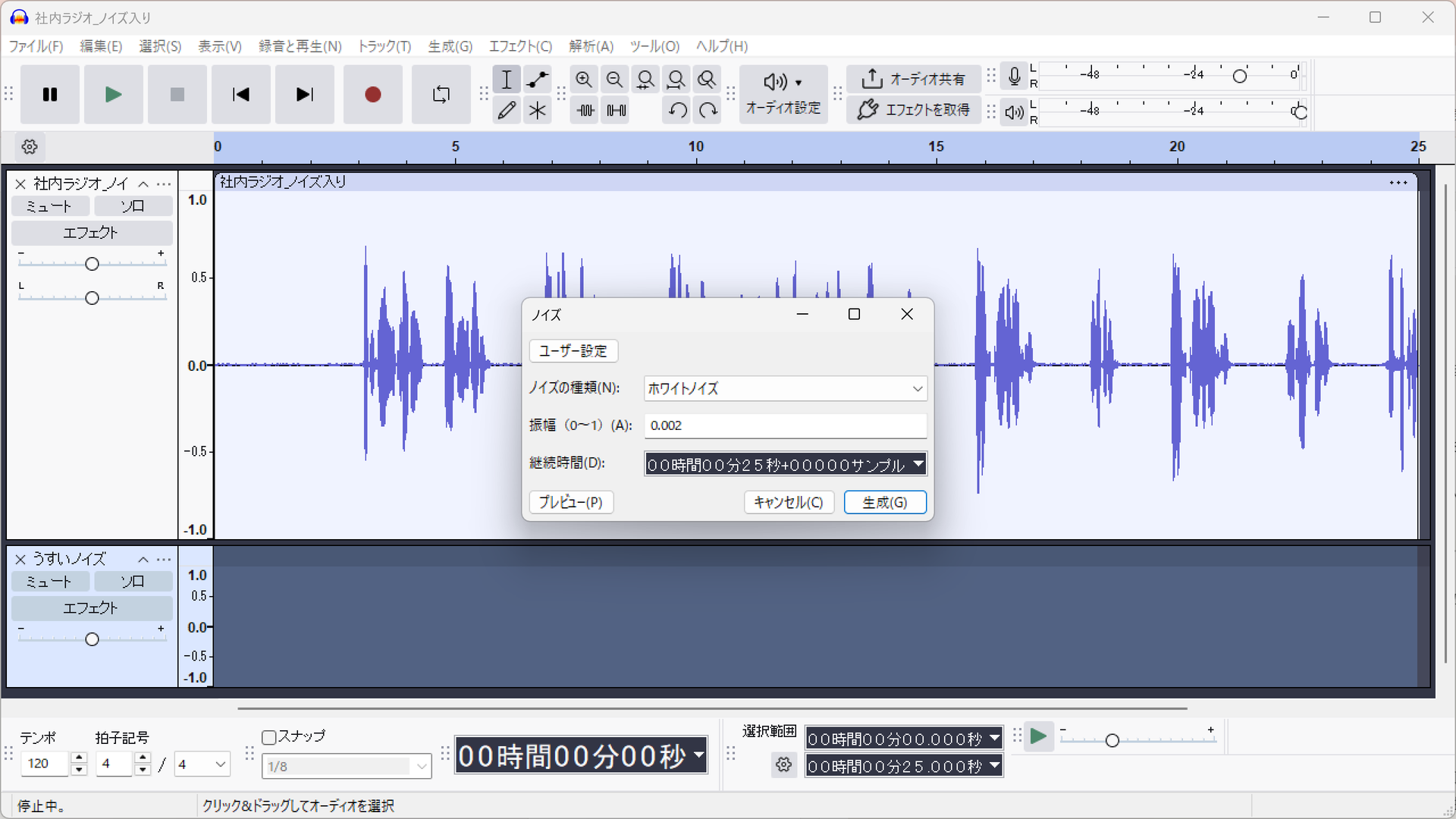Viewport: 1456px width, 819px height.
Task: Click Silence audio selection icon
Action: (616, 111)
